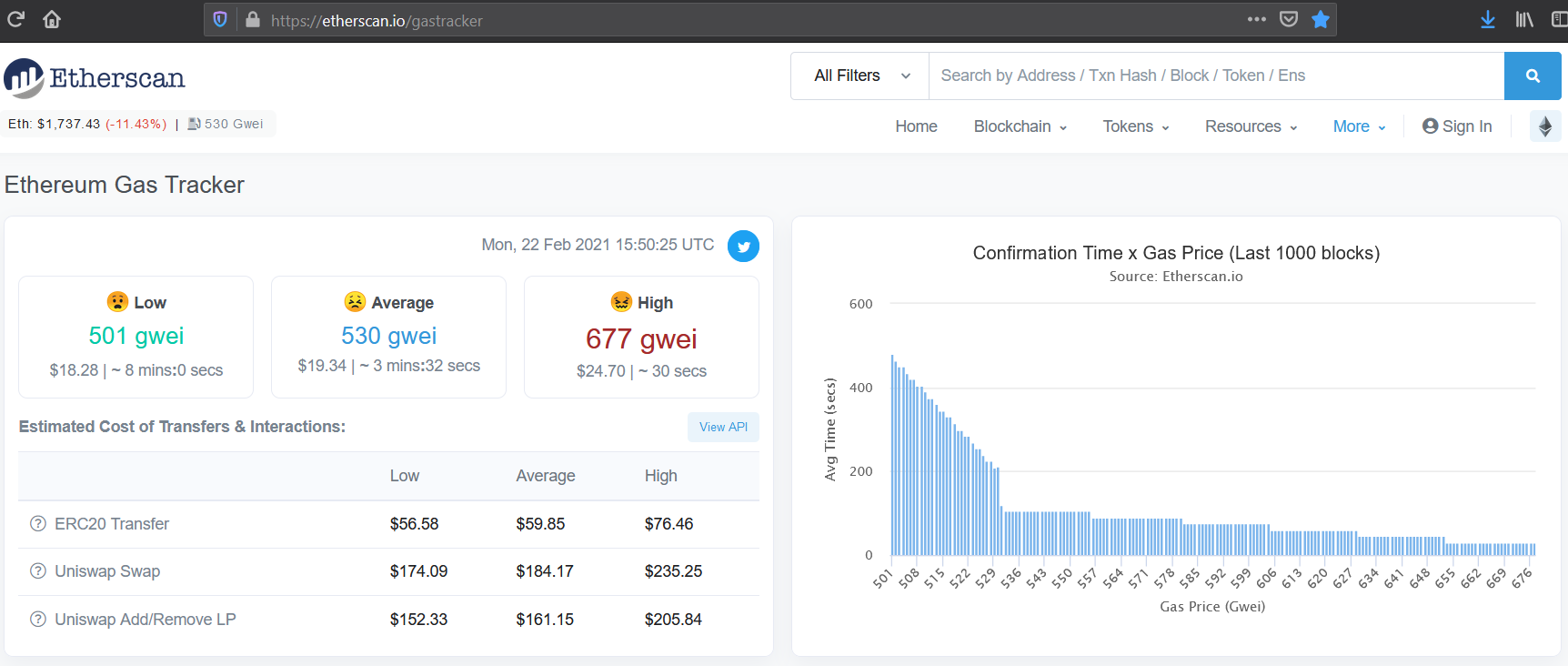The width and height of the screenshot is (1568, 666).
Task: Reload the page with browser refresh icon
Action: click(15, 19)
